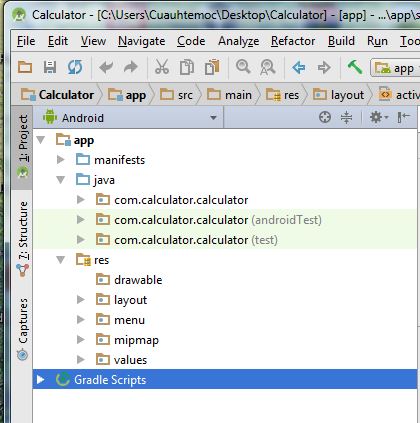Expand the mipmap folder
The width and height of the screenshot is (420, 423).
coord(81,340)
